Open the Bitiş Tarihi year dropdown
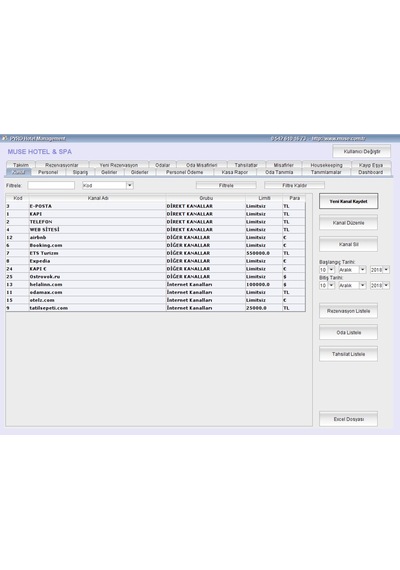This screenshot has width=400, height=570. (386, 285)
